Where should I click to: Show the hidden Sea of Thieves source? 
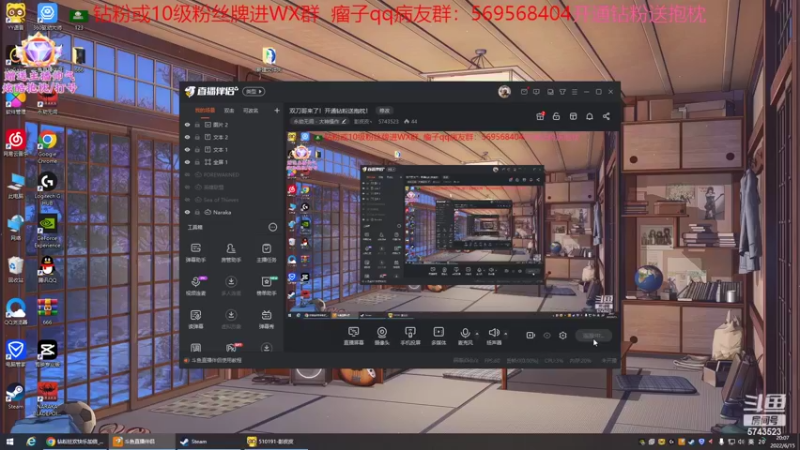[x=187, y=199]
